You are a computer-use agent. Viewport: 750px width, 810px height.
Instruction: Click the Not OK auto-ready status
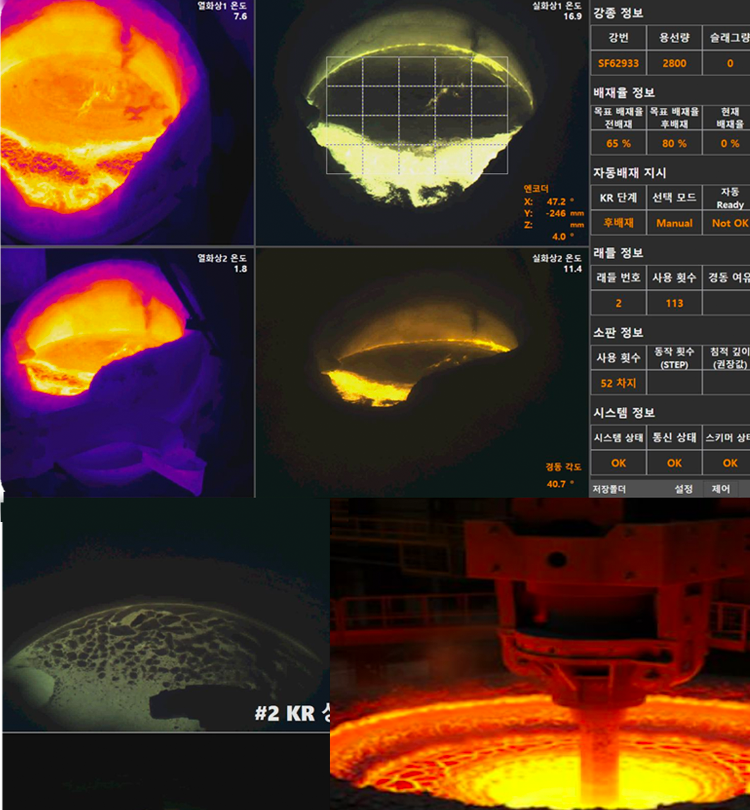[x=729, y=223]
